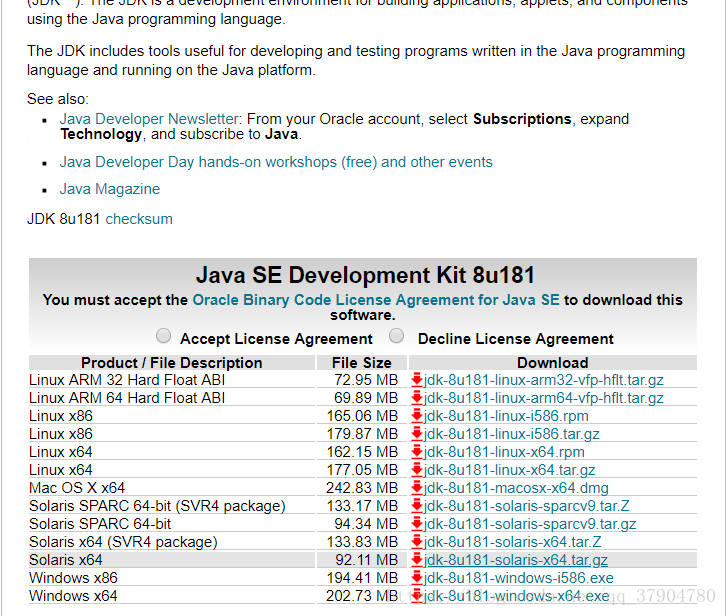Image resolution: width=727 pixels, height=616 pixels.
Task: Click red download arrow for windows-i586.exe
Action: tap(417, 578)
